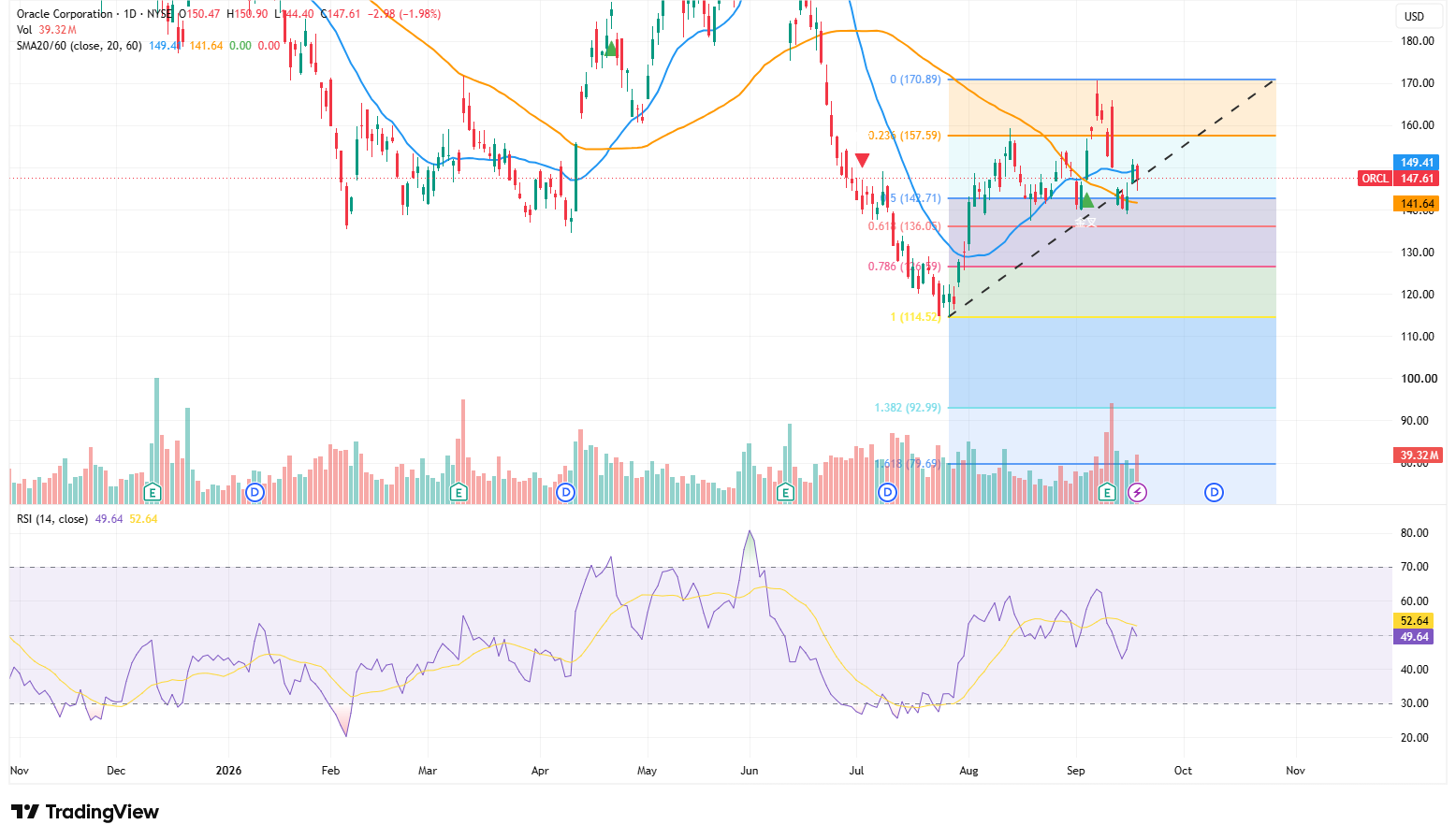The image size is (1456, 839).
Task: Select the earnings 'E' marker in June
Action: (x=785, y=492)
